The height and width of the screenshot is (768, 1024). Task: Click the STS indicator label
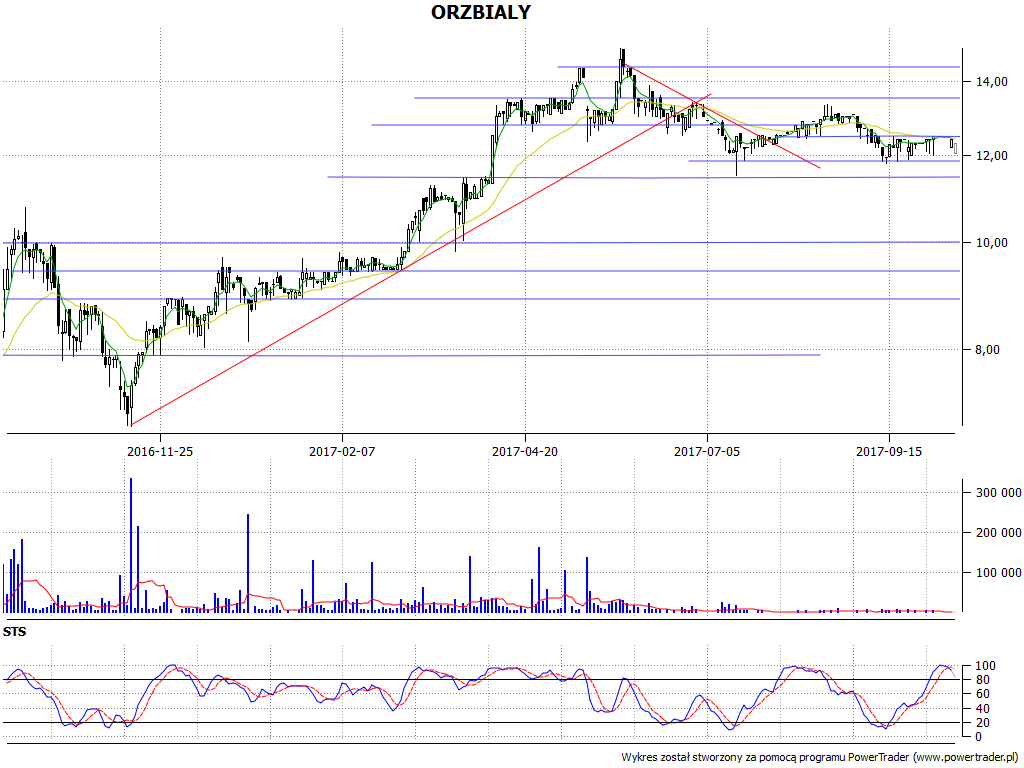pyautogui.click(x=14, y=632)
